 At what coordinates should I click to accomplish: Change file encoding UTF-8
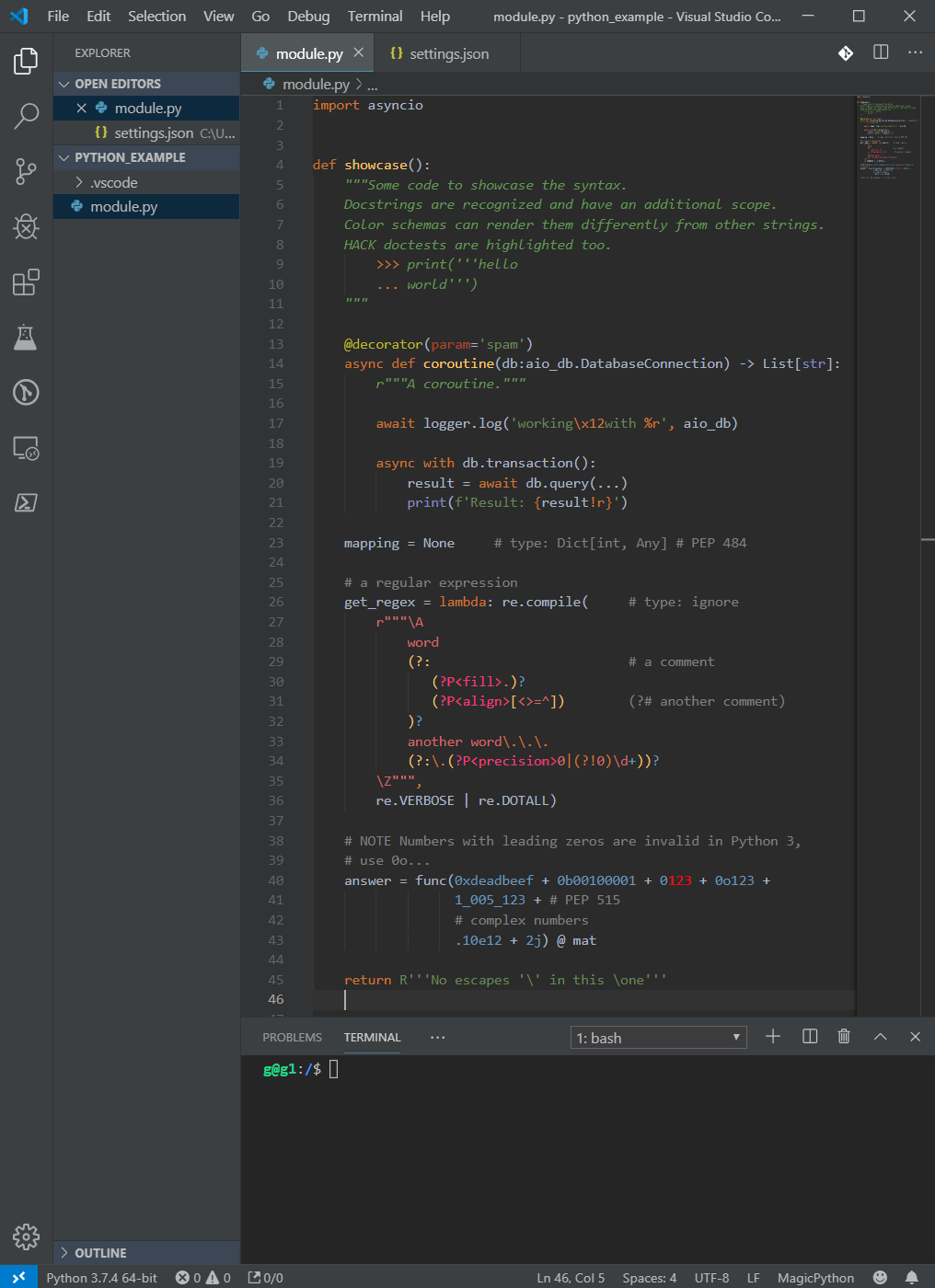coord(711,1277)
